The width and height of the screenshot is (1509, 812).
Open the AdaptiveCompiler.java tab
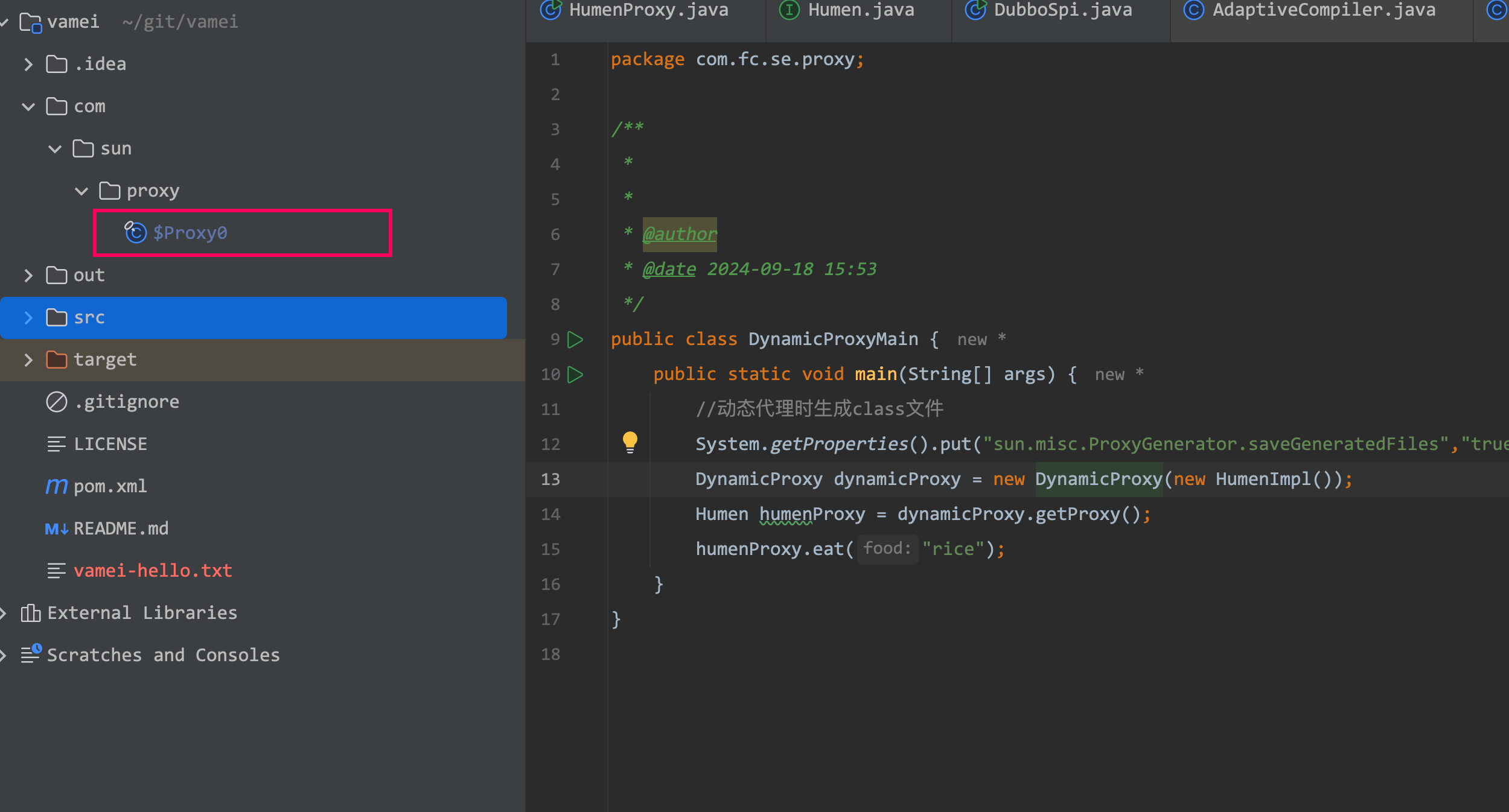click(x=1323, y=10)
